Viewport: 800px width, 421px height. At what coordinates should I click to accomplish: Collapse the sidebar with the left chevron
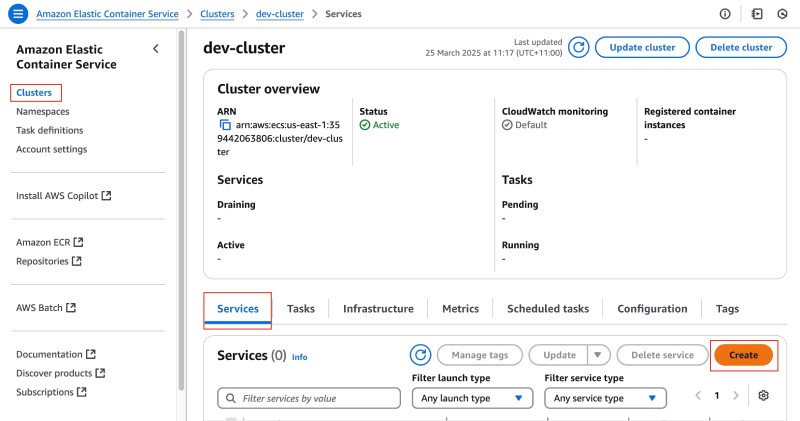[x=156, y=49]
